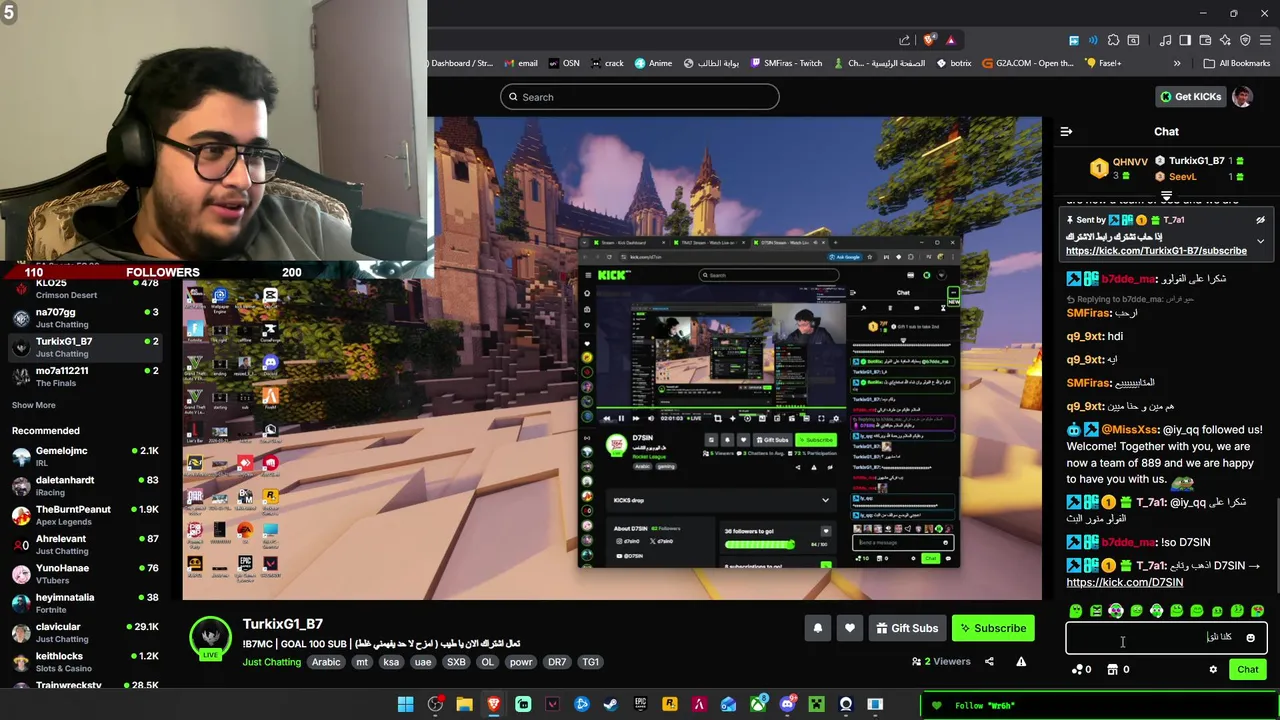The height and width of the screenshot is (720, 1280).
Task: Open mo7a112211 channel in sidebar
Action: (x=85, y=376)
